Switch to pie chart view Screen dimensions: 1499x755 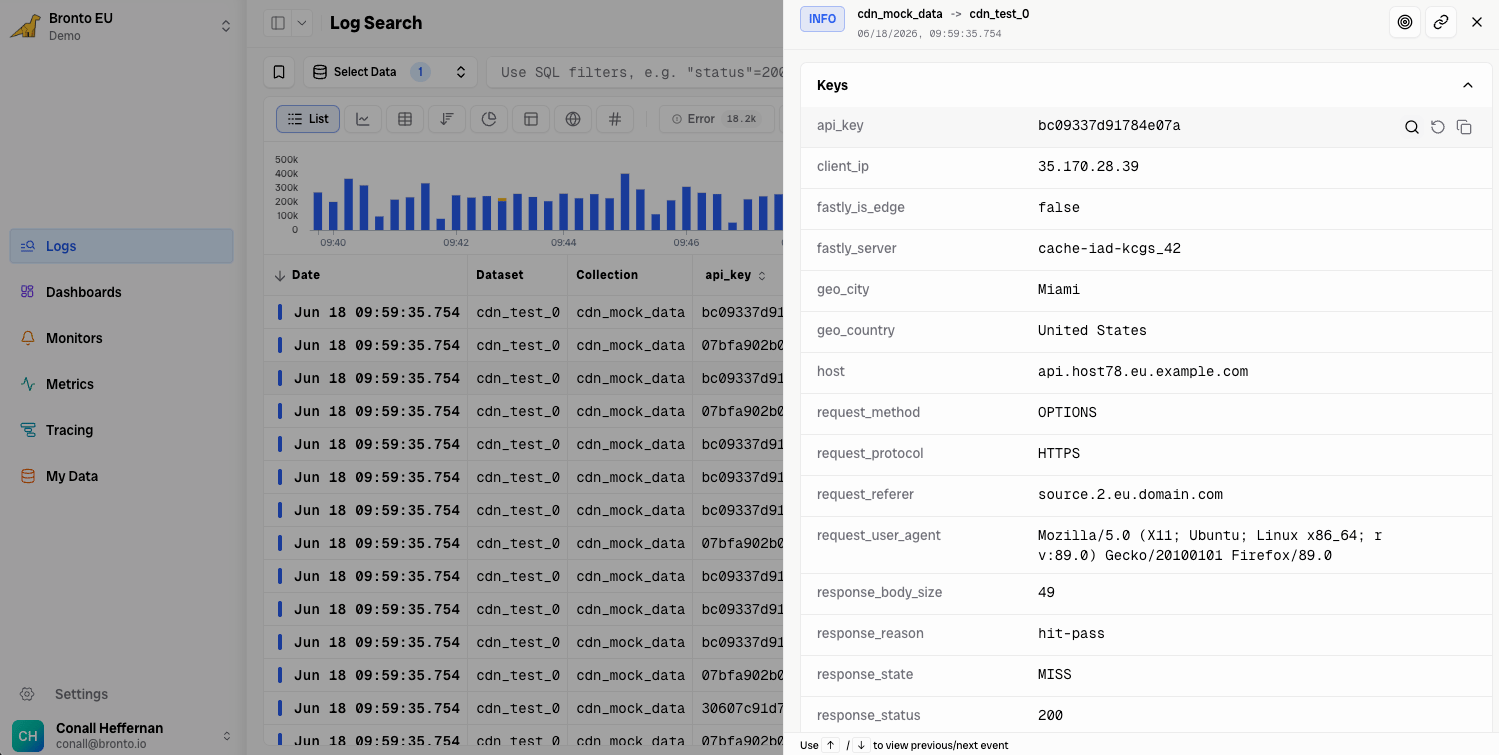coord(489,119)
